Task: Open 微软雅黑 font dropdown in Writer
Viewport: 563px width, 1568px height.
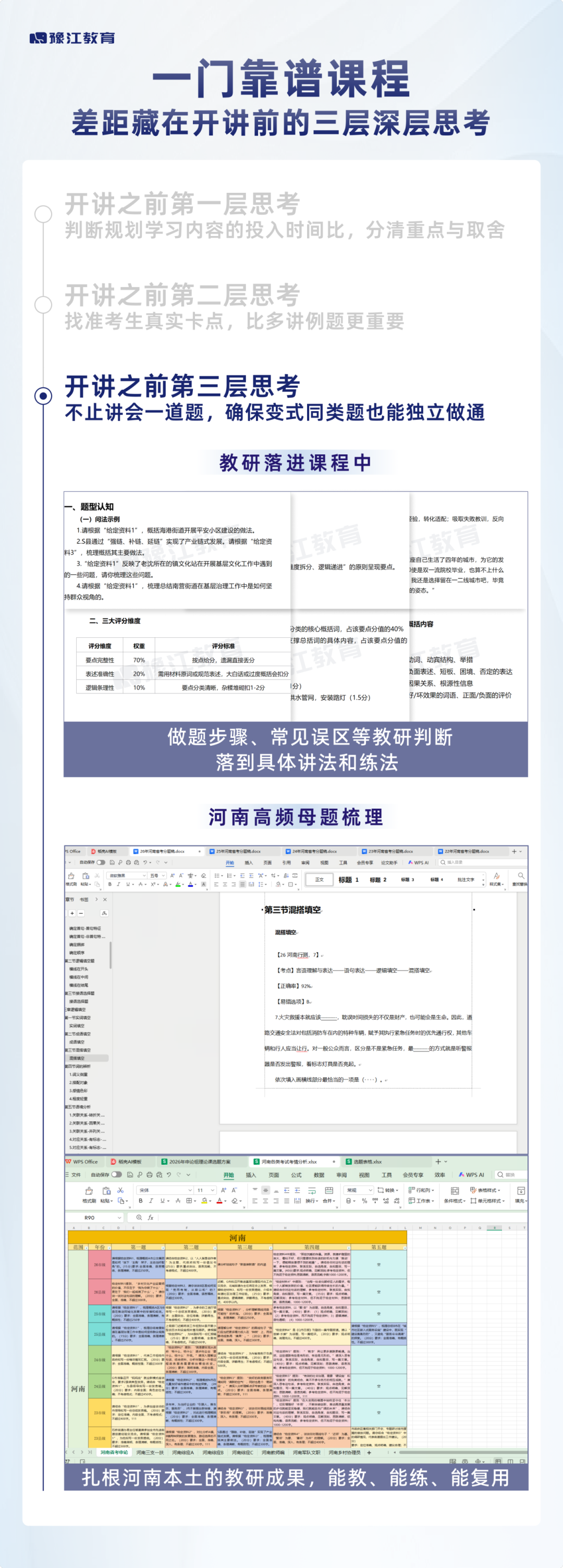Action: click(127, 875)
